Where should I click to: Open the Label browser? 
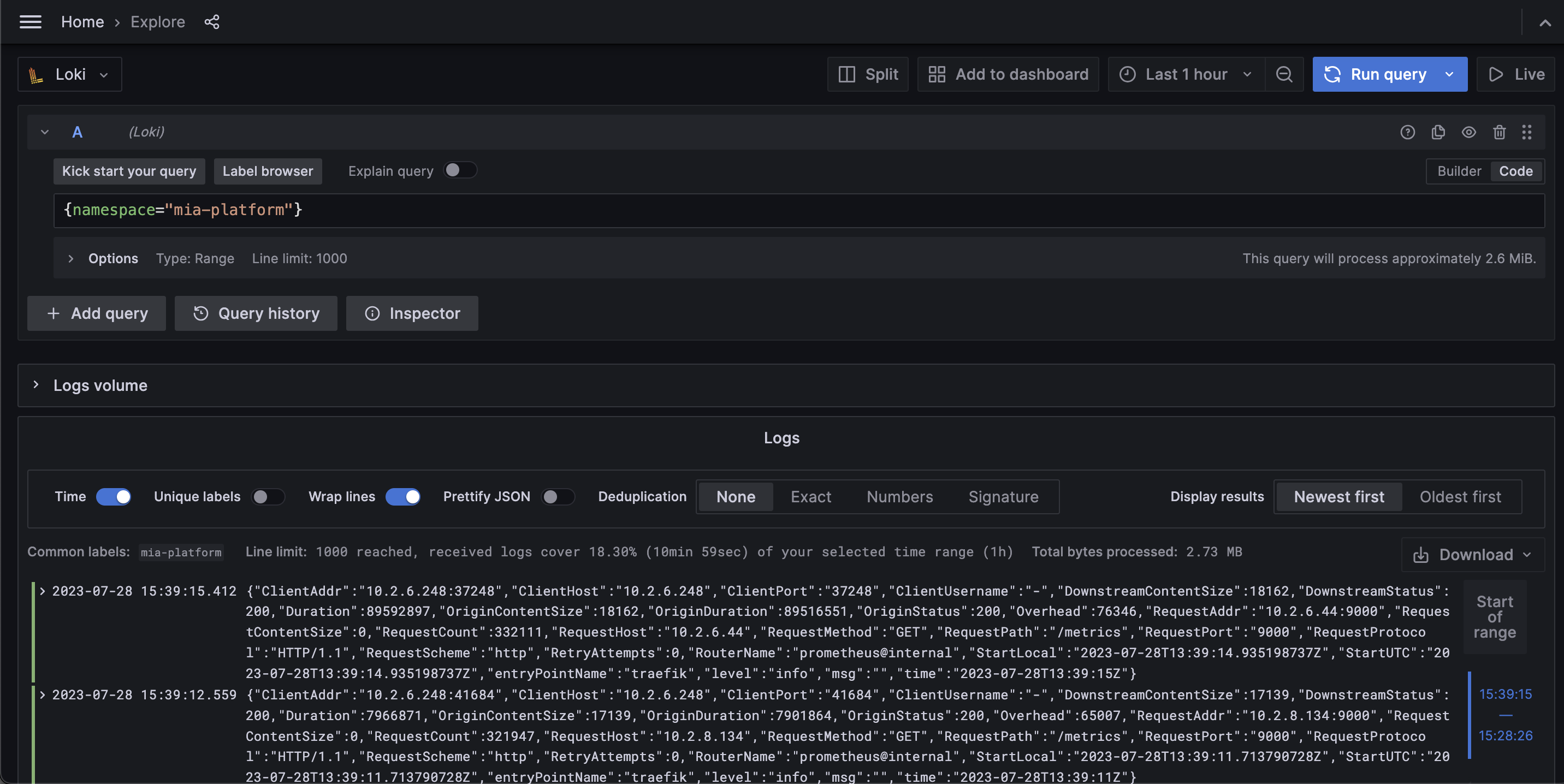[268, 170]
